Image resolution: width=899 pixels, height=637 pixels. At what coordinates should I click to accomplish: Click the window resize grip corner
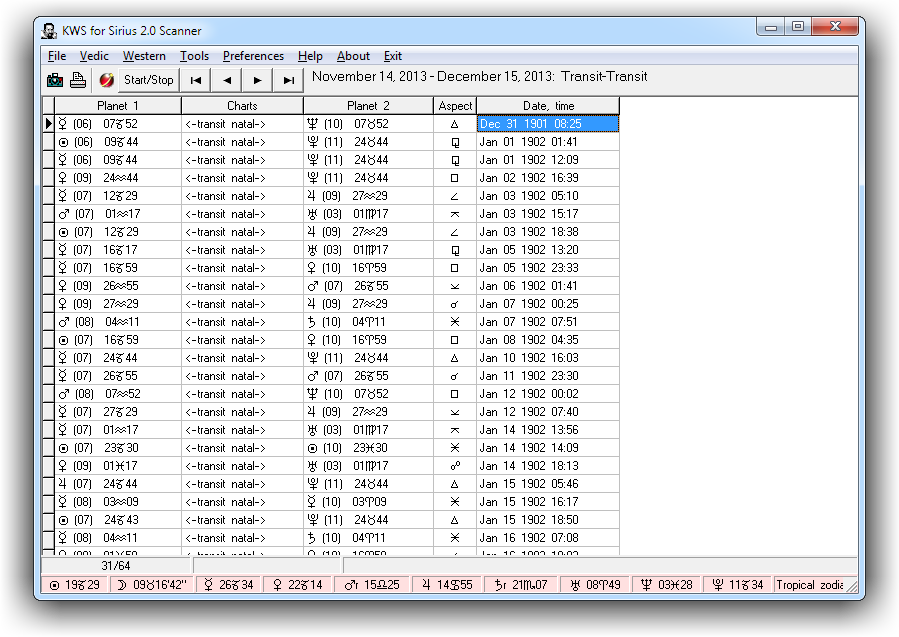852,586
